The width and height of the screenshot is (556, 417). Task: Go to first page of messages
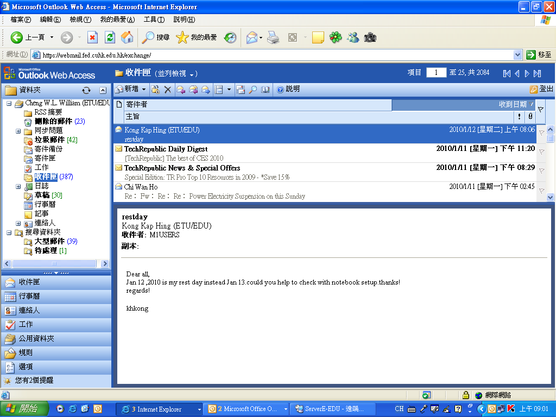coord(507,73)
